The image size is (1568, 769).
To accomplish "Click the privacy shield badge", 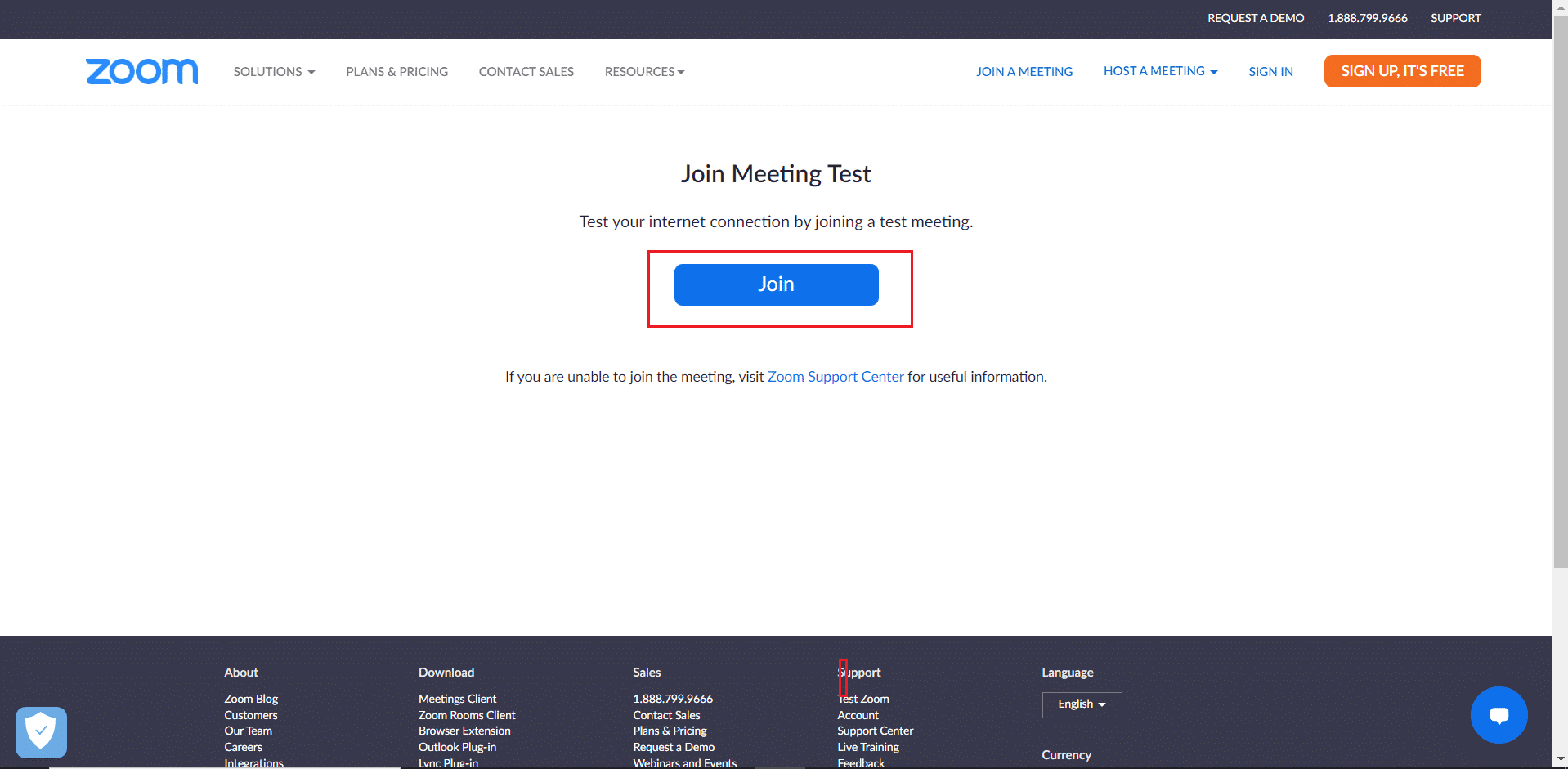I will pyautogui.click(x=41, y=732).
